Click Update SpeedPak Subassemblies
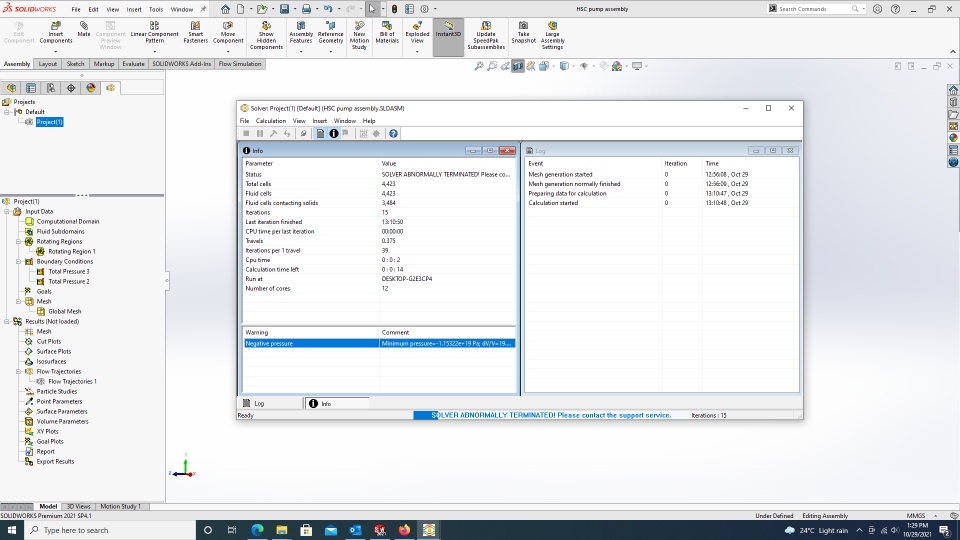 coord(486,36)
